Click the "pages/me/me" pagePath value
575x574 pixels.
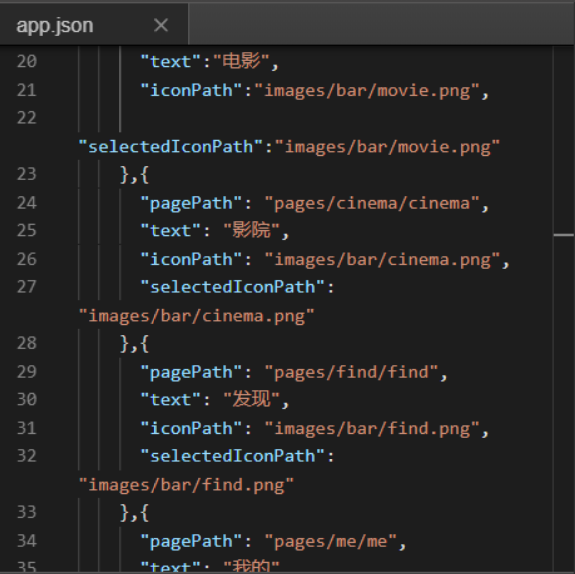pyautogui.click(x=331, y=541)
